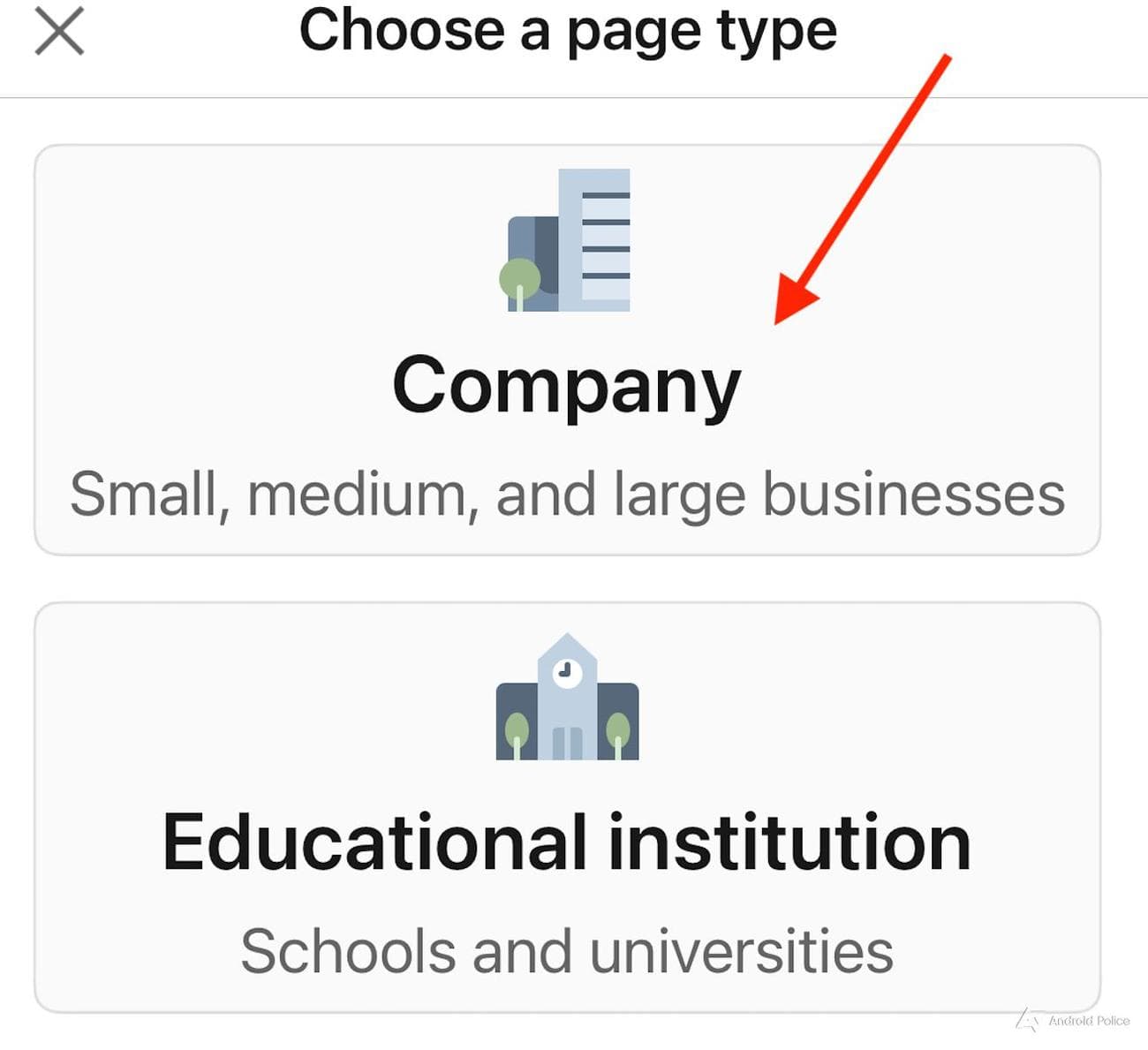Click the right tree on school icon
Screen dimensions: 1148x1050
coord(618,731)
